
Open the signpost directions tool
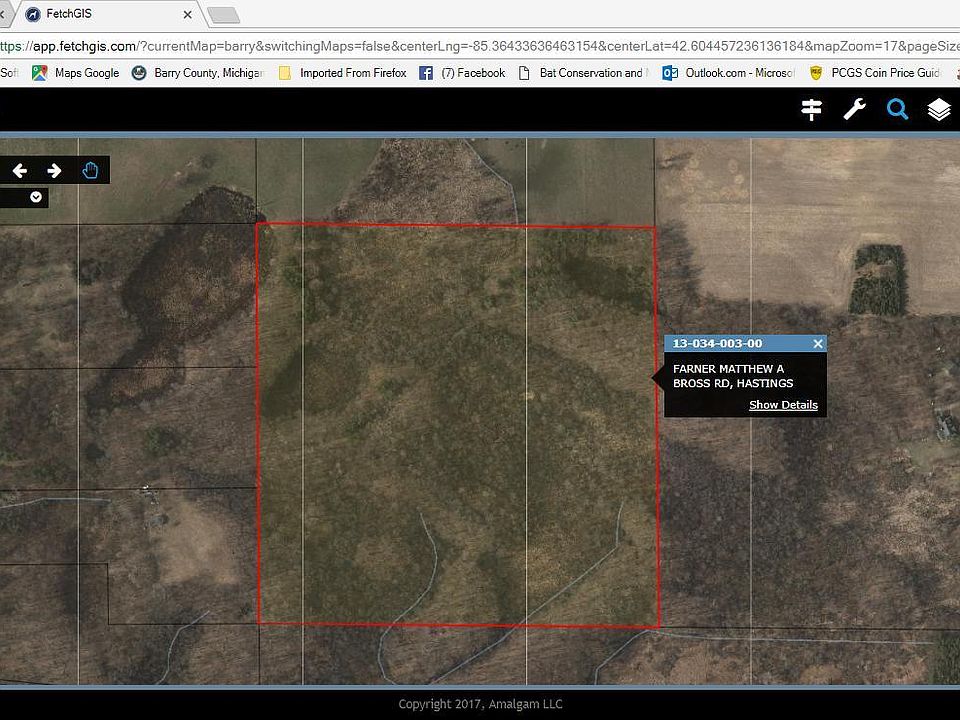pyautogui.click(x=811, y=110)
